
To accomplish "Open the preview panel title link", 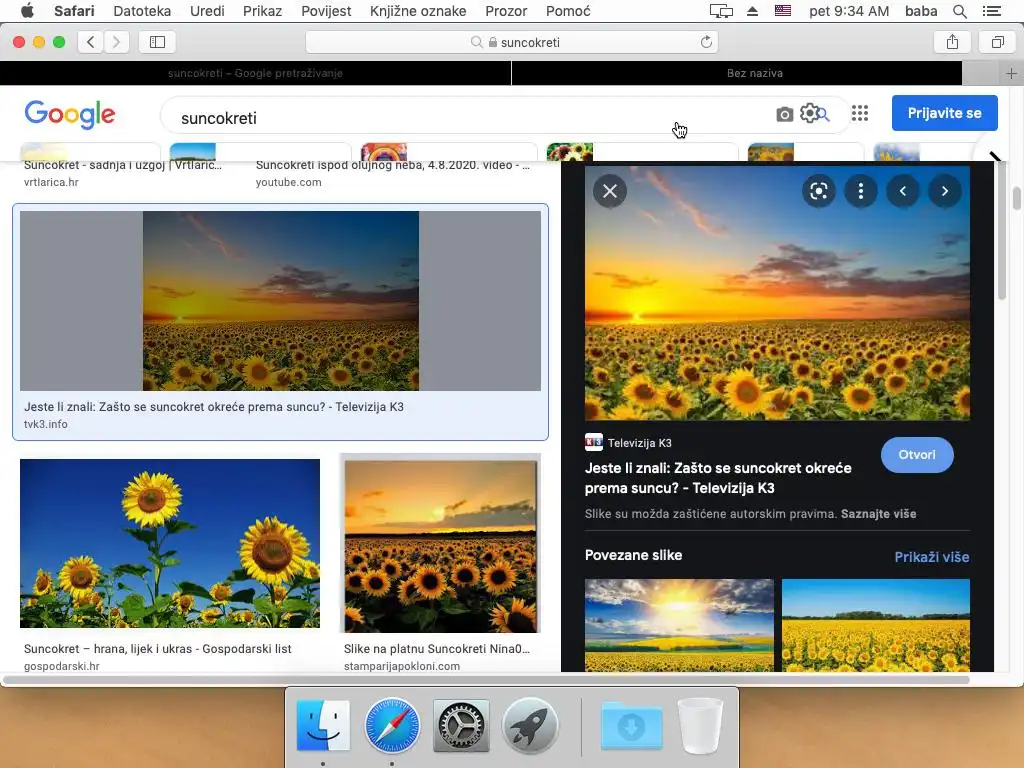I will 718,478.
